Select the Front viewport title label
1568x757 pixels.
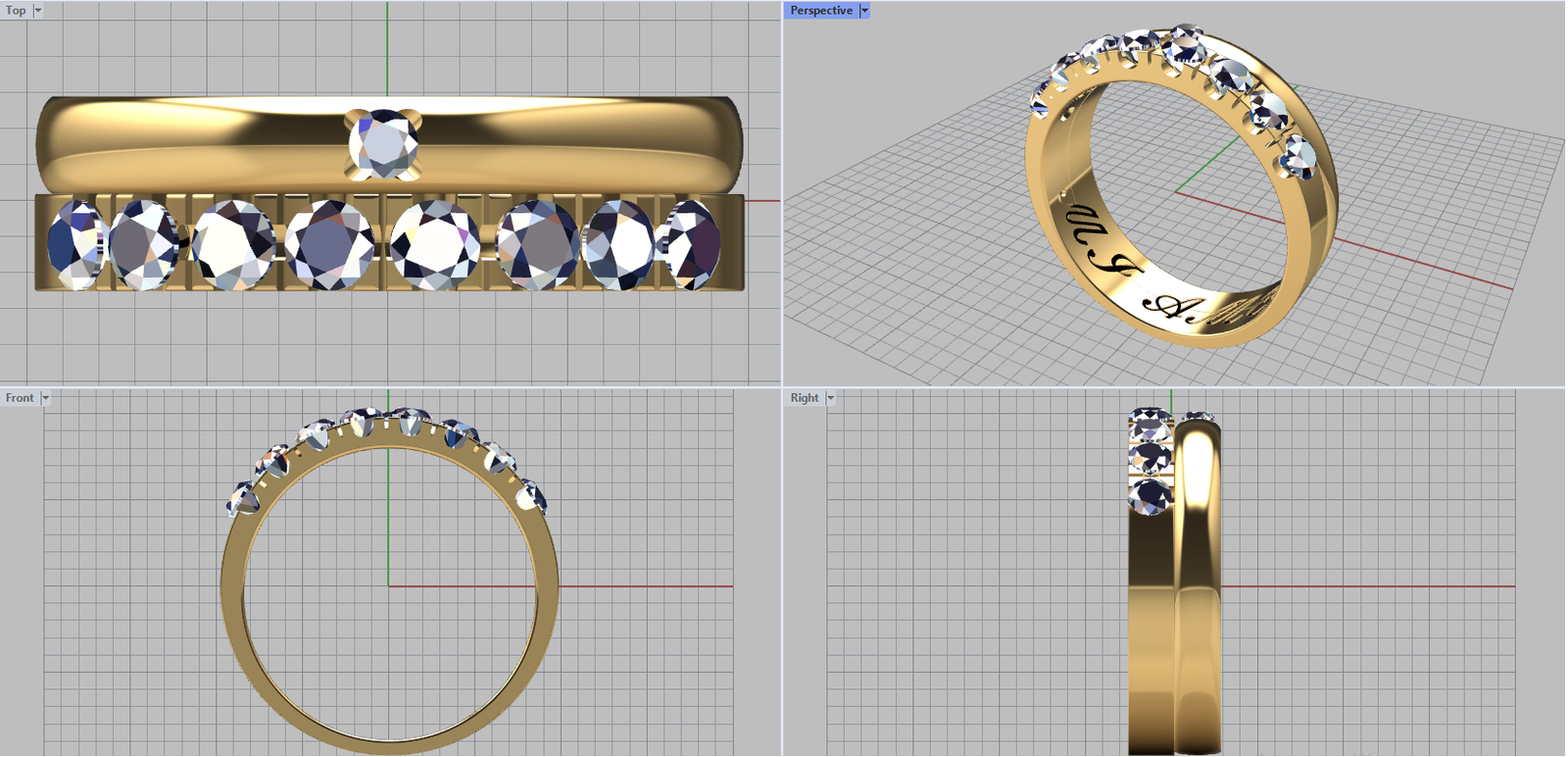[x=20, y=398]
